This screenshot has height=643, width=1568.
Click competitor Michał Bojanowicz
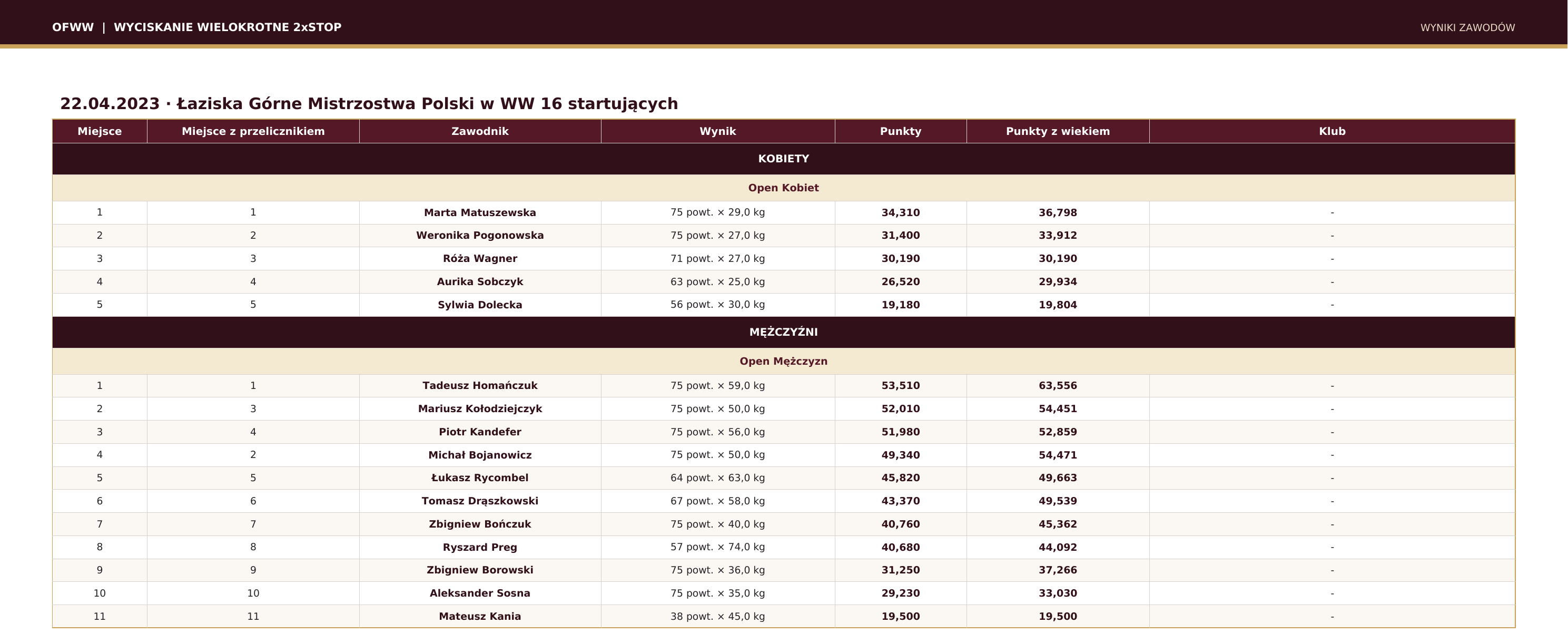click(480, 455)
